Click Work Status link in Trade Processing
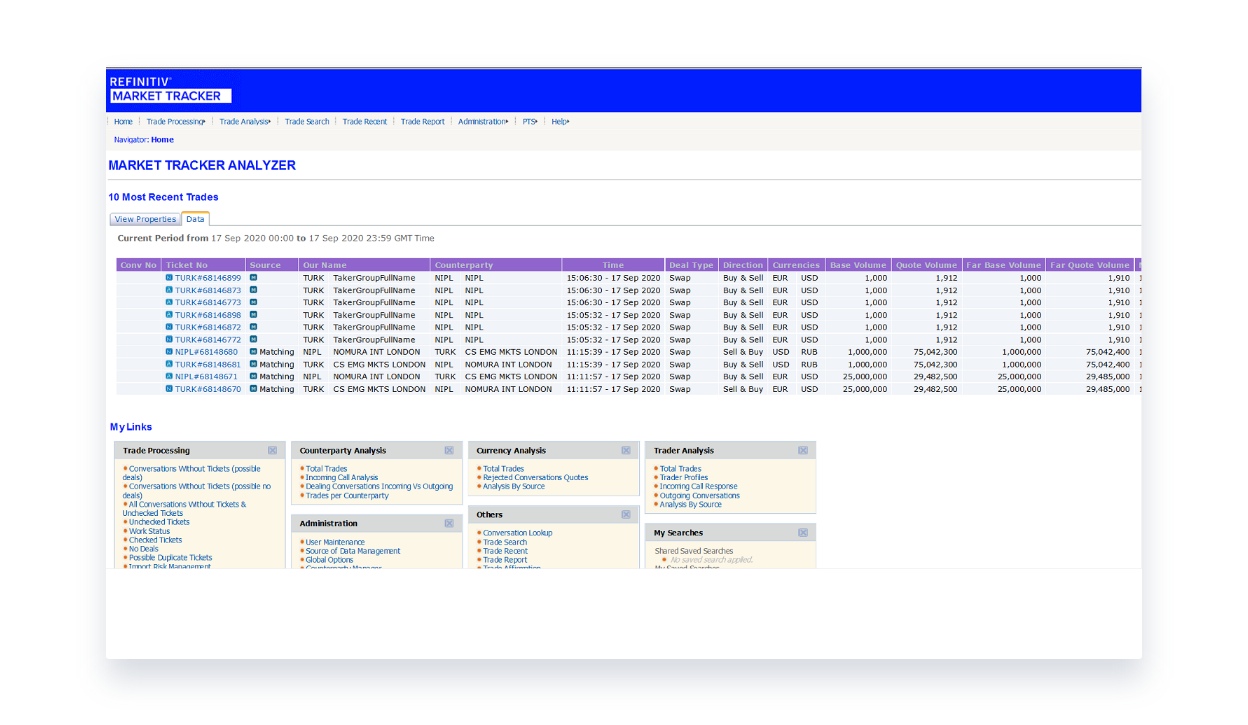This screenshot has width=1248, height=725. pos(149,531)
